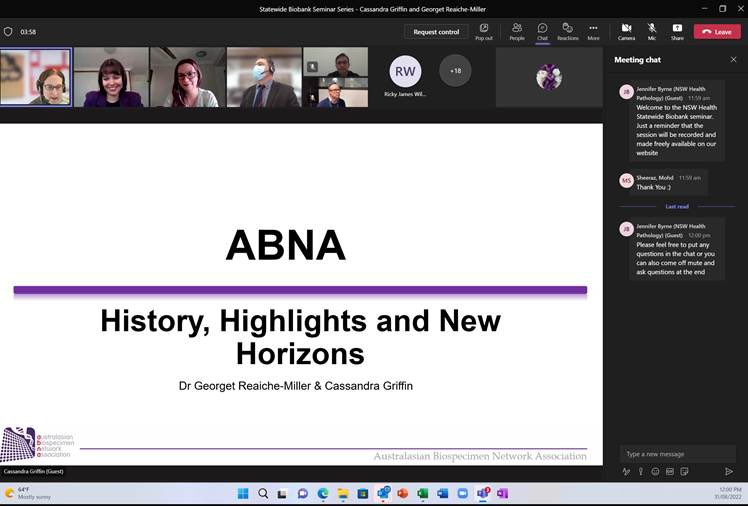Open Microsoft Store from taskbar
Image resolution: width=748 pixels, height=506 pixels.
[363, 493]
